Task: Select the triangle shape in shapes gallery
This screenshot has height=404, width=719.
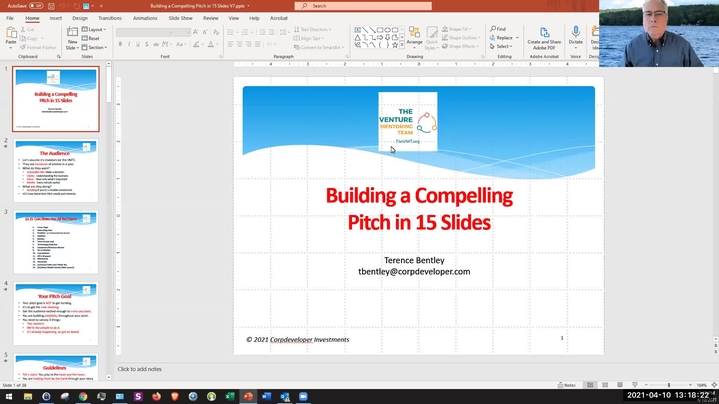Action: point(358,38)
